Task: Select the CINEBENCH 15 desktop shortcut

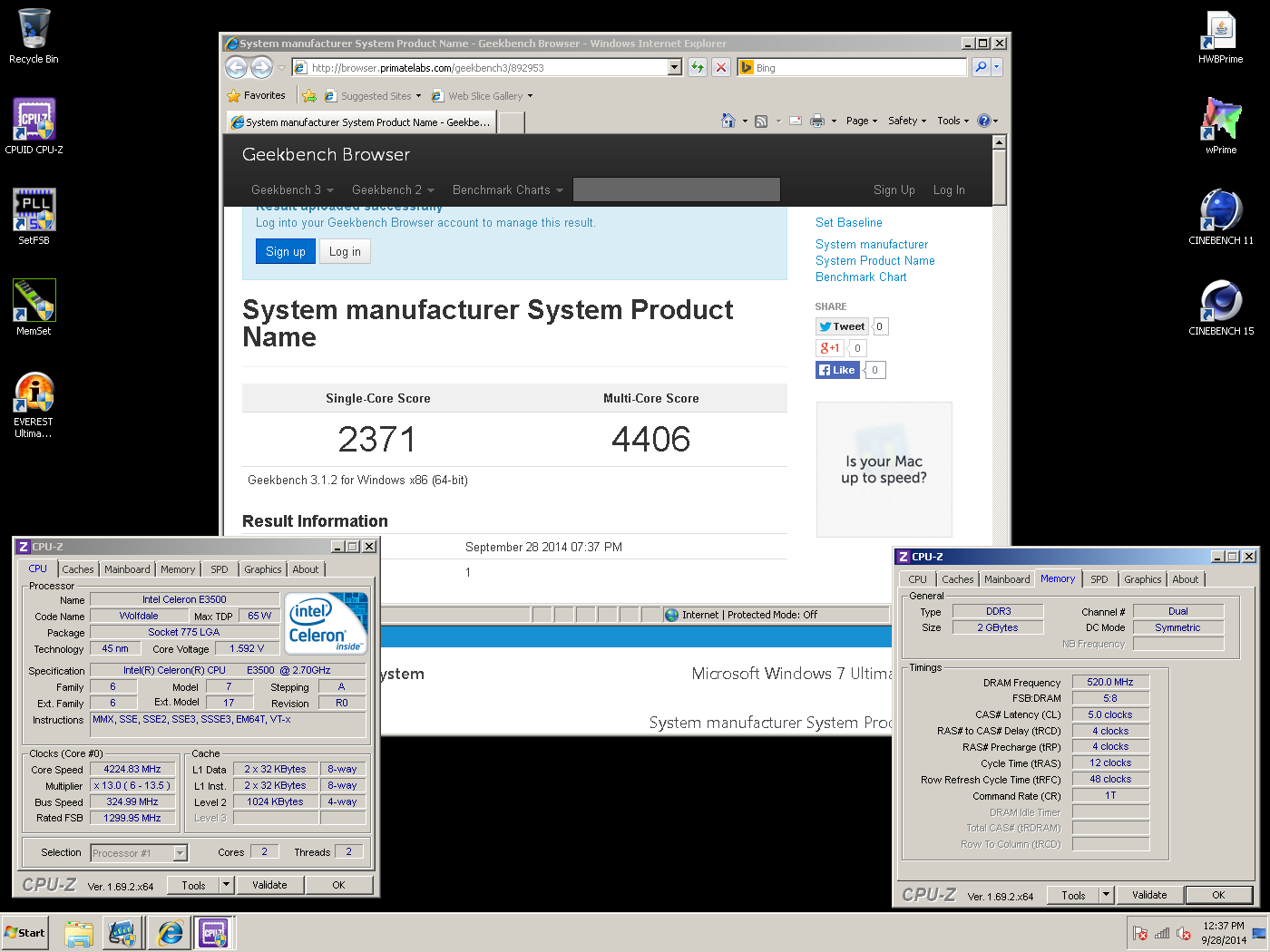Action: point(1221,308)
